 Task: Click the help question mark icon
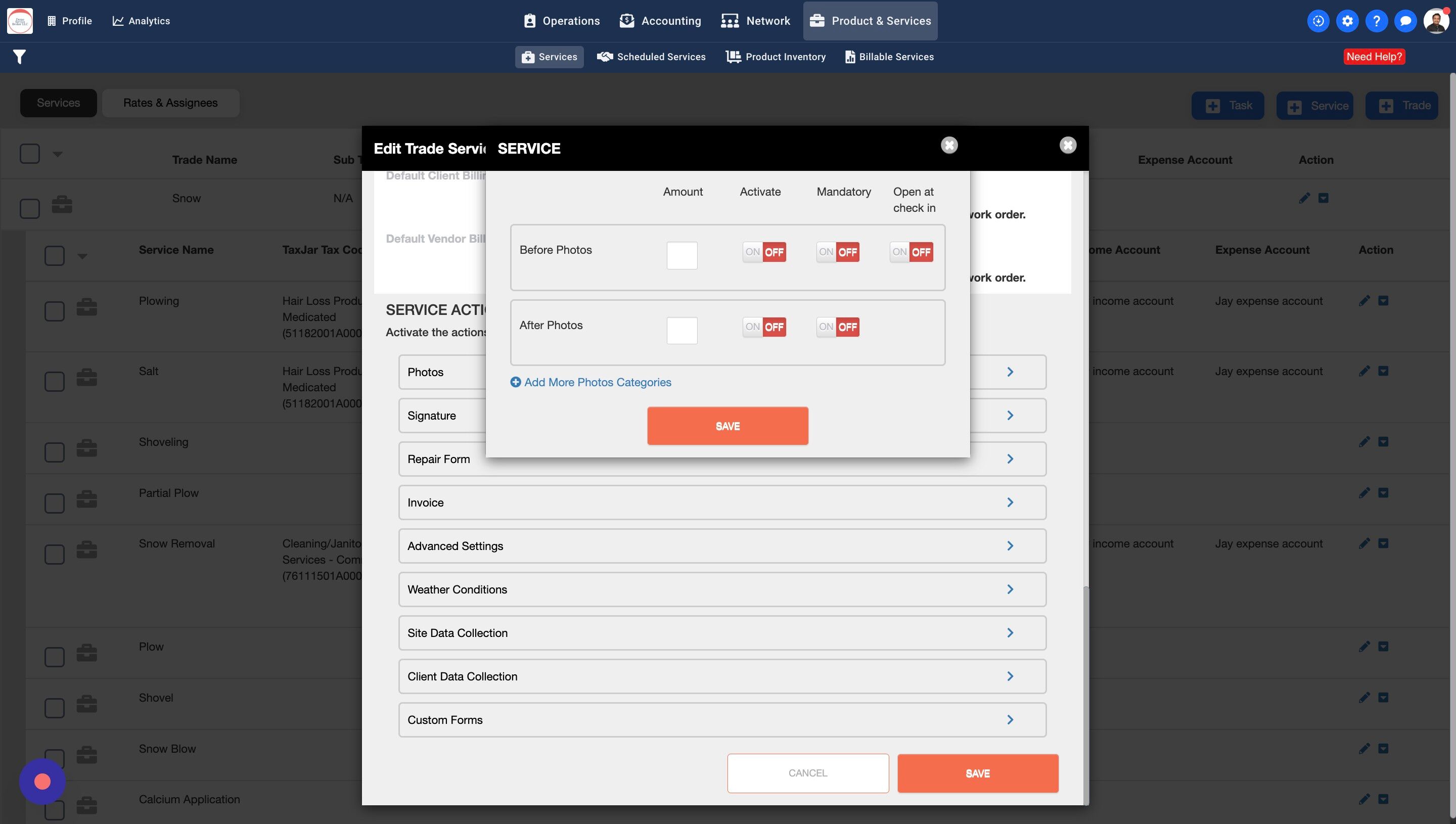pos(1376,21)
